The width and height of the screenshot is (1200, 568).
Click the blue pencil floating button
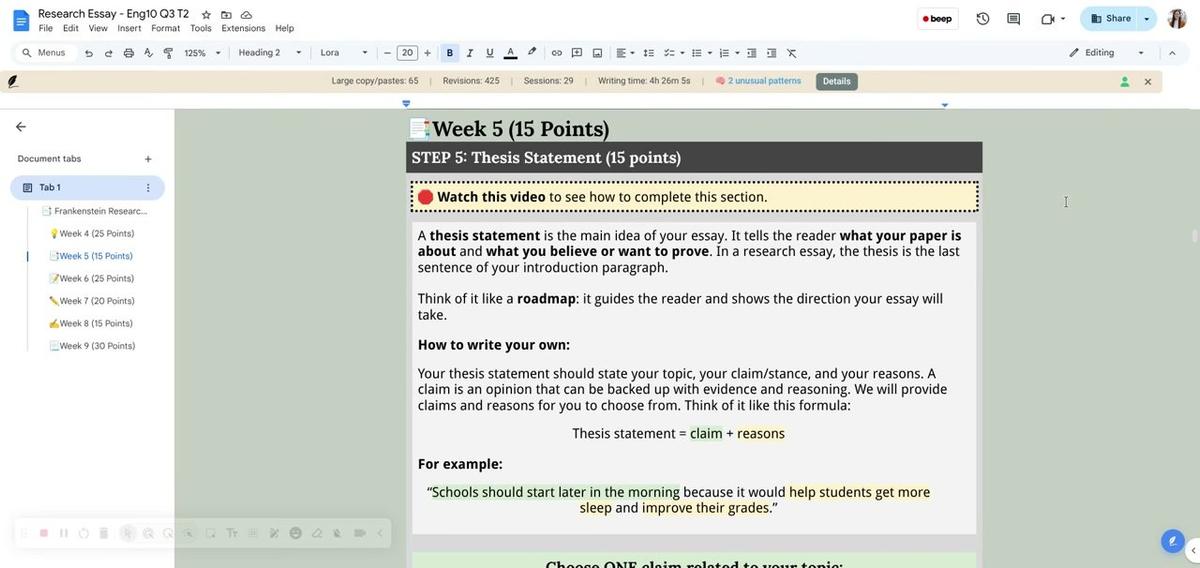(x=1172, y=541)
